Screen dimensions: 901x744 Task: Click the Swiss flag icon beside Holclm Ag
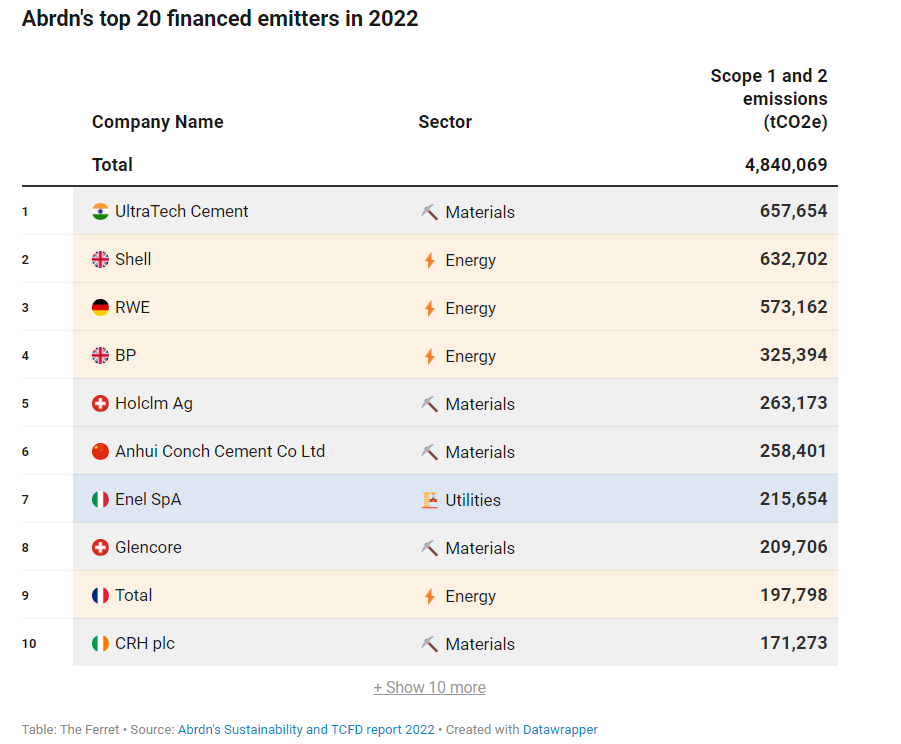coord(100,403)
